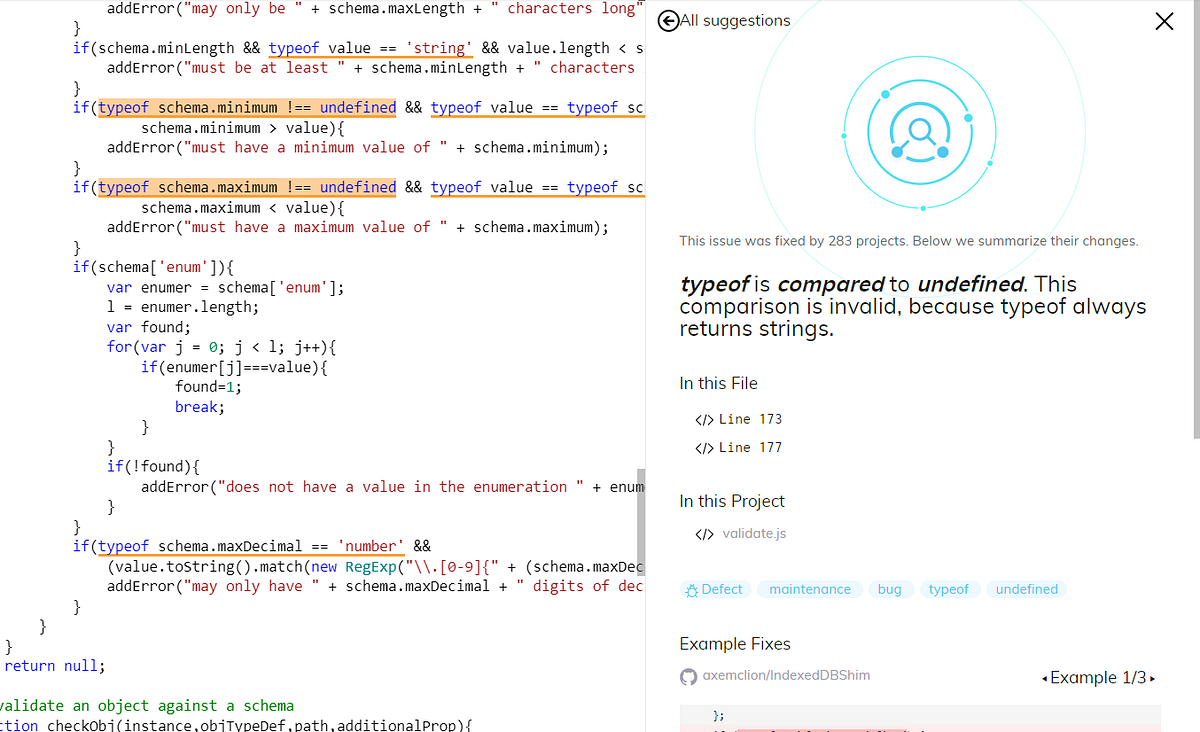Image resolution: width=1200 pixels, height=732 pixels.
Task: Click the underlined typeof schema.maxDecimal check
Action: [x=252, y=546]
